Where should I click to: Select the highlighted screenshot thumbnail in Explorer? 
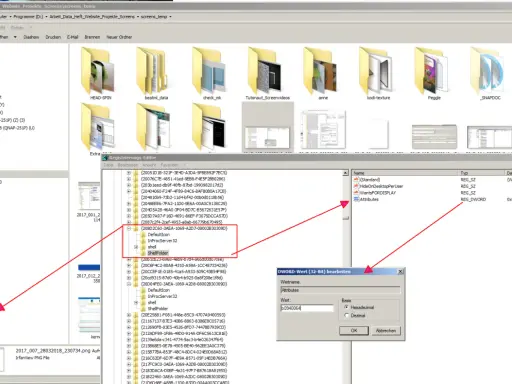[267, 127]
